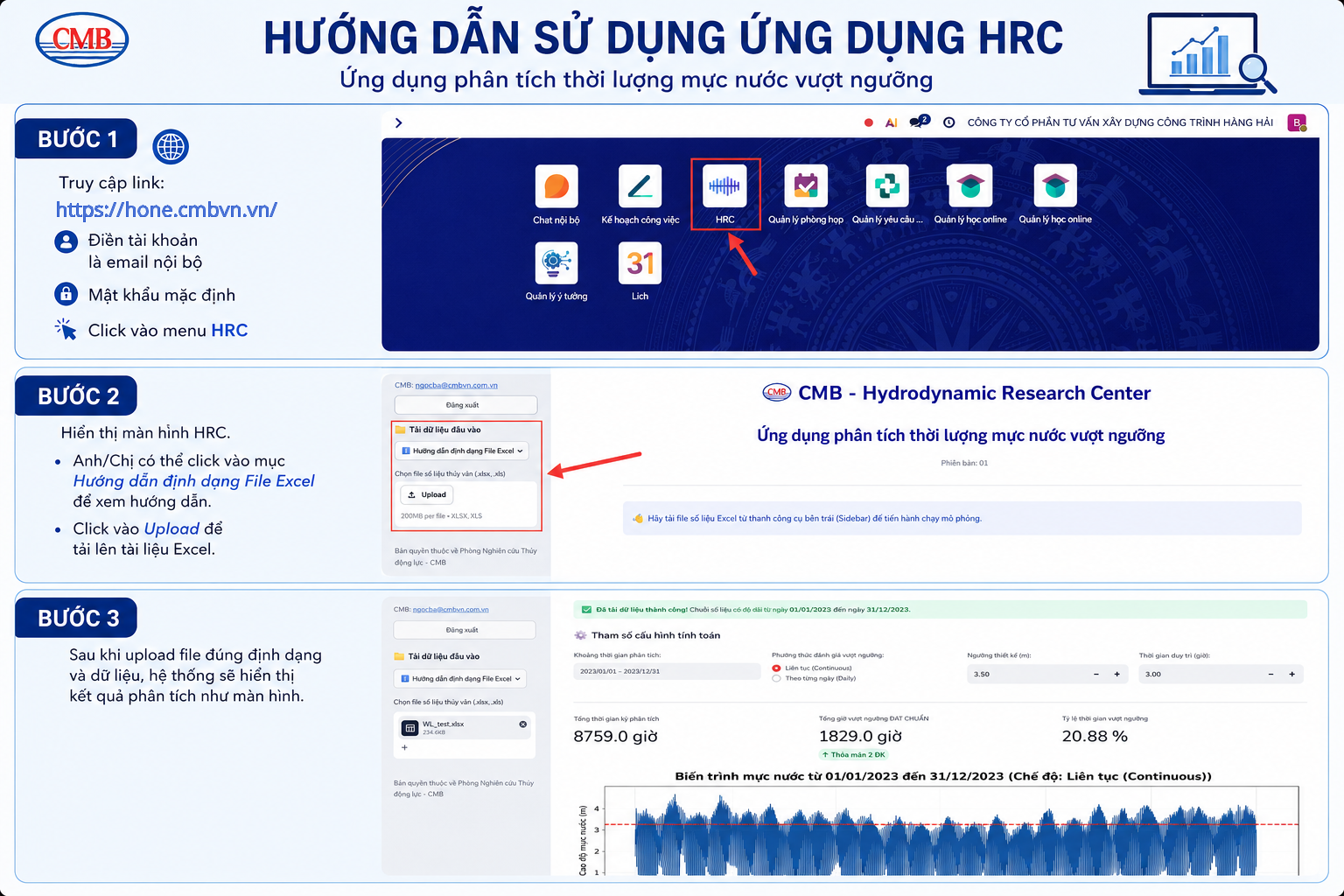Viewport: 1344px width, 896px height.
Task: Click the water level chart plot
Action: (x=951, y=830)
